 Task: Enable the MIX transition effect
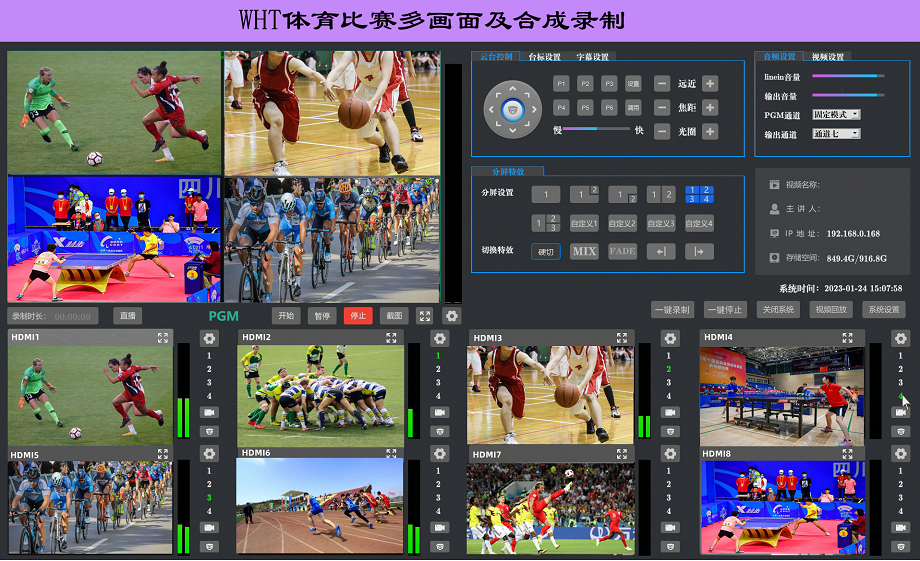click(584, 252)
